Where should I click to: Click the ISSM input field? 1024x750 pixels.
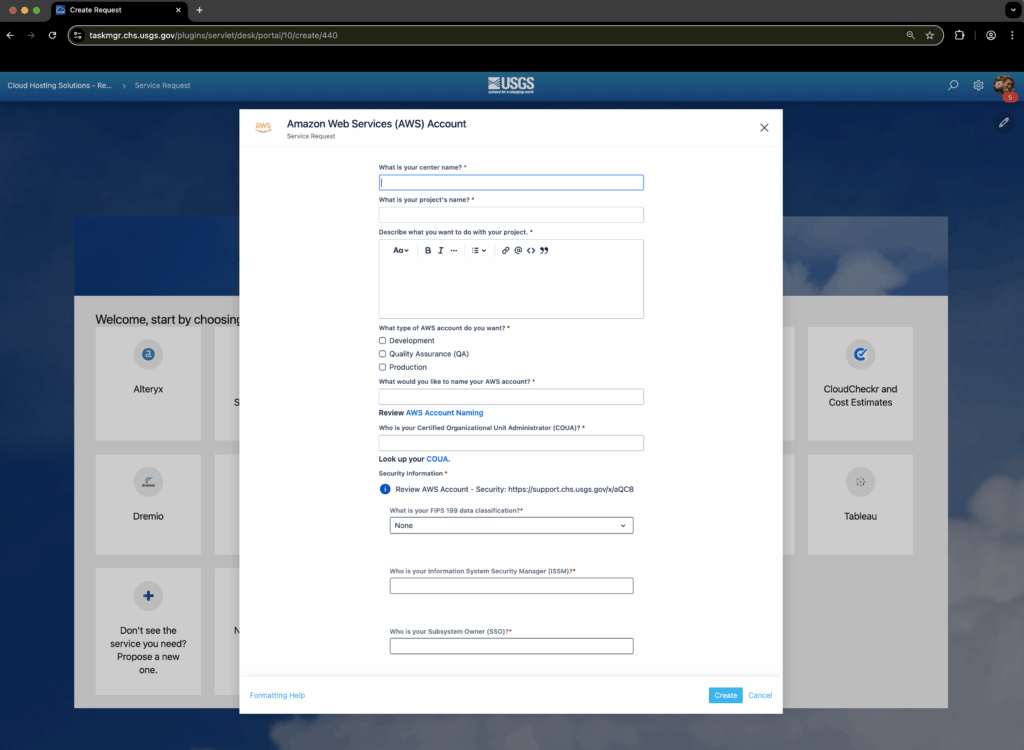511,585
